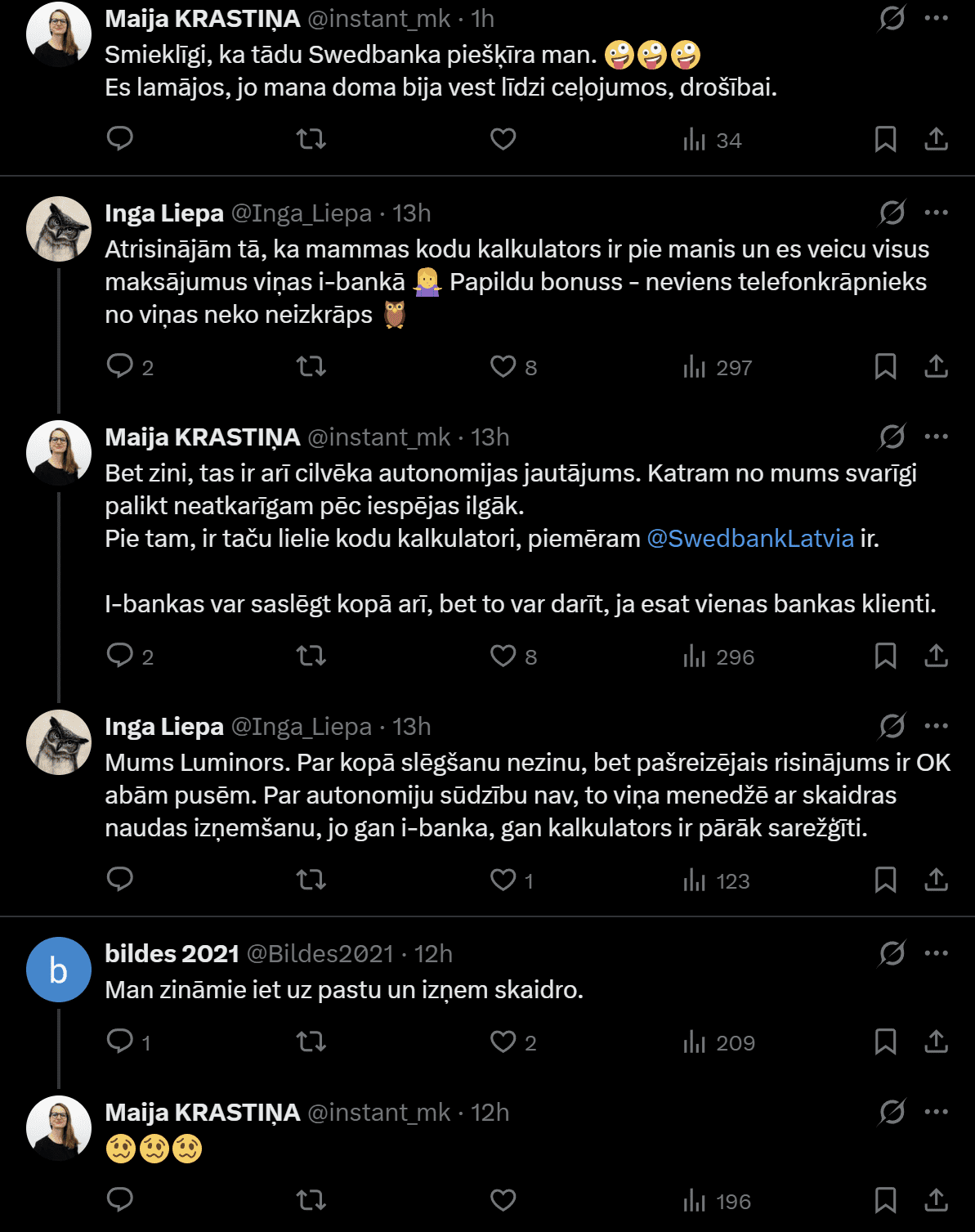Bookmark Maija's woozy-face emoji reply
The width and height of the screenshot is (975, 1232).
click(x=885, y=1200)
